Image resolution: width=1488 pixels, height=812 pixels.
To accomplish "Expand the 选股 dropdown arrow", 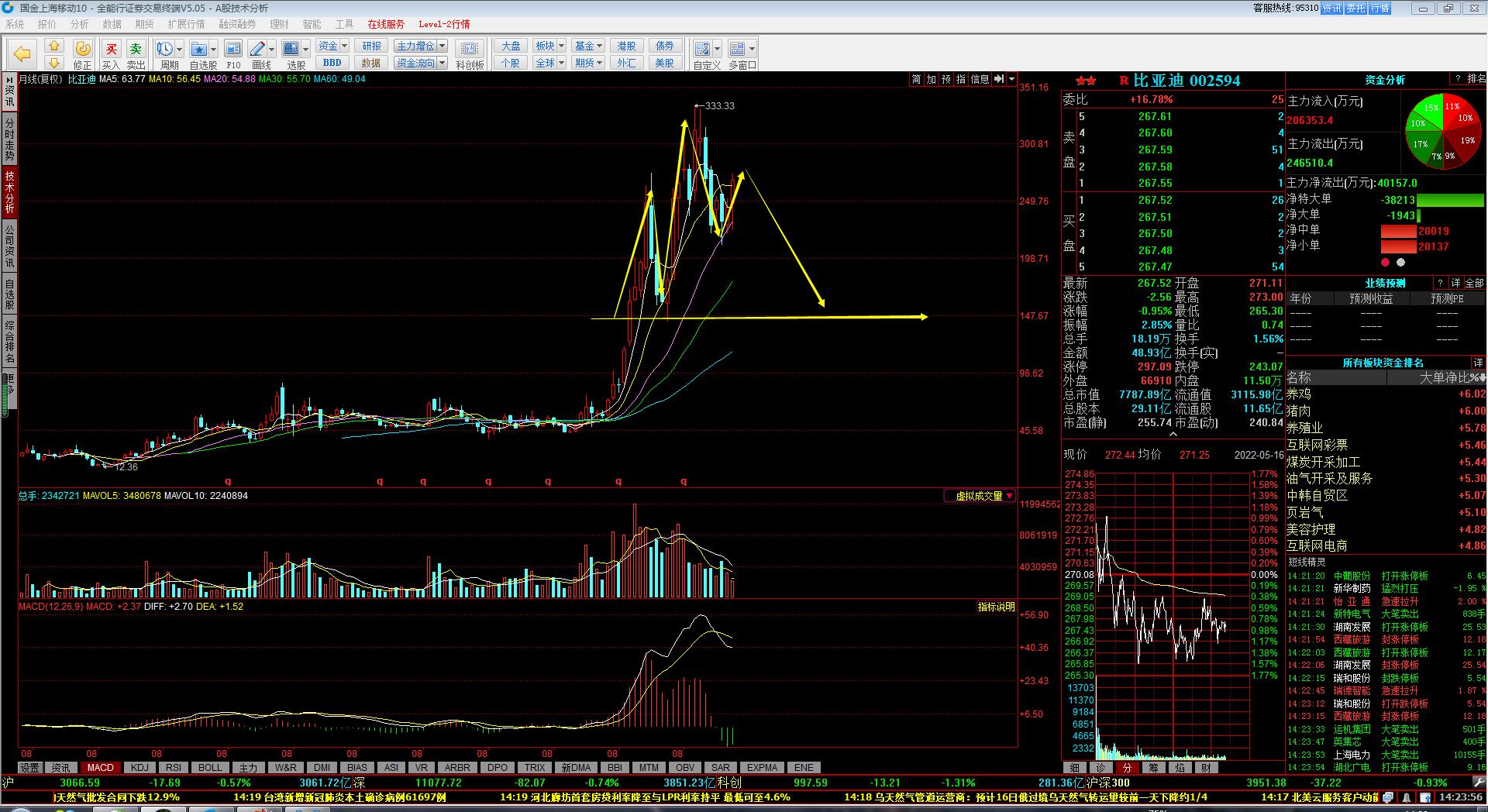I will 306,48.
